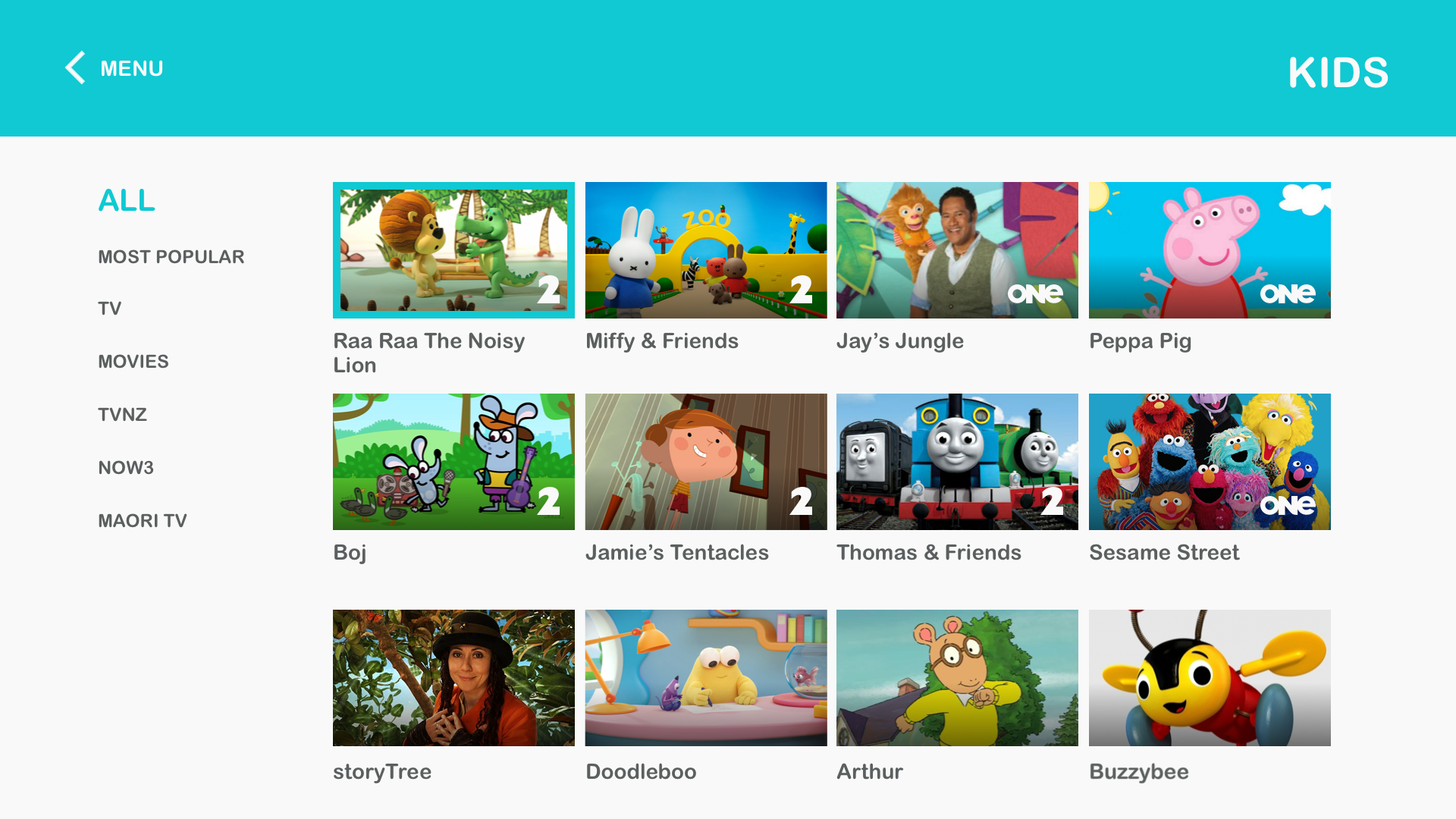Open the Boj show thumbnail
The height and width of the screenshot is (819, 1456).
tap(453, 462)
